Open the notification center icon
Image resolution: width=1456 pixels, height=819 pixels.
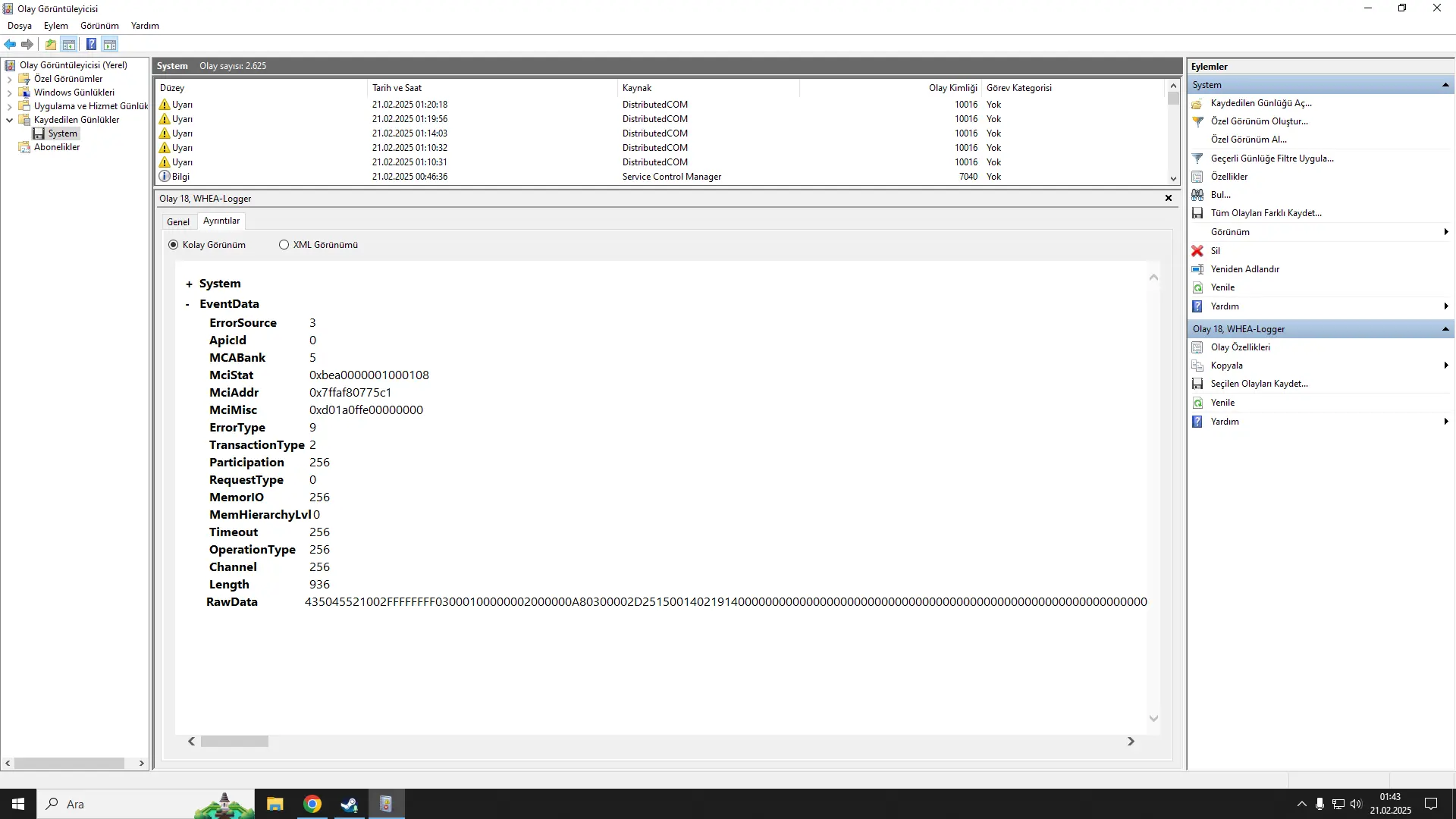(1432, 804)
